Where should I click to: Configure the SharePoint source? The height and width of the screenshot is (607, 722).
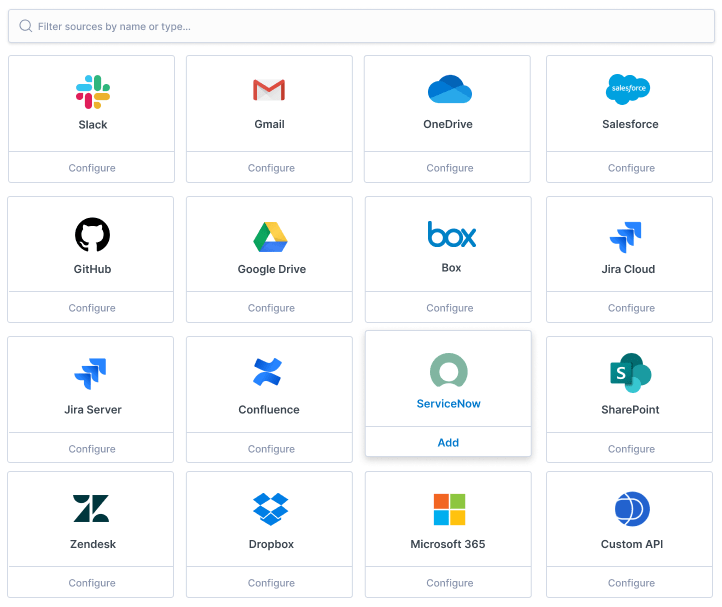coord(631,449)
